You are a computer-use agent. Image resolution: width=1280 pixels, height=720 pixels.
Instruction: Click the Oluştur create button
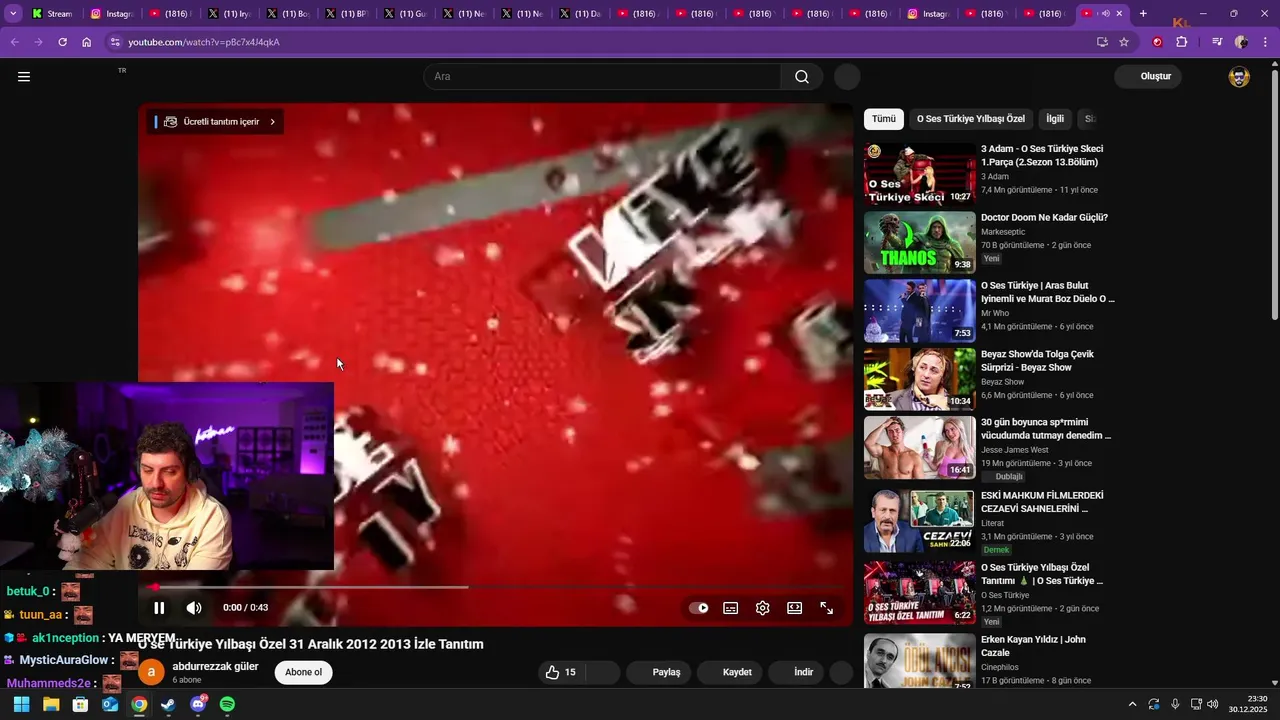click(1148, 77)
